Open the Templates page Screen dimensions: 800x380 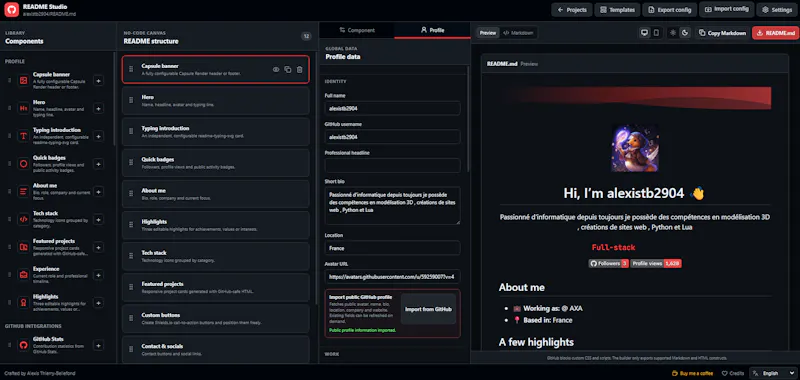click(617, 10)
